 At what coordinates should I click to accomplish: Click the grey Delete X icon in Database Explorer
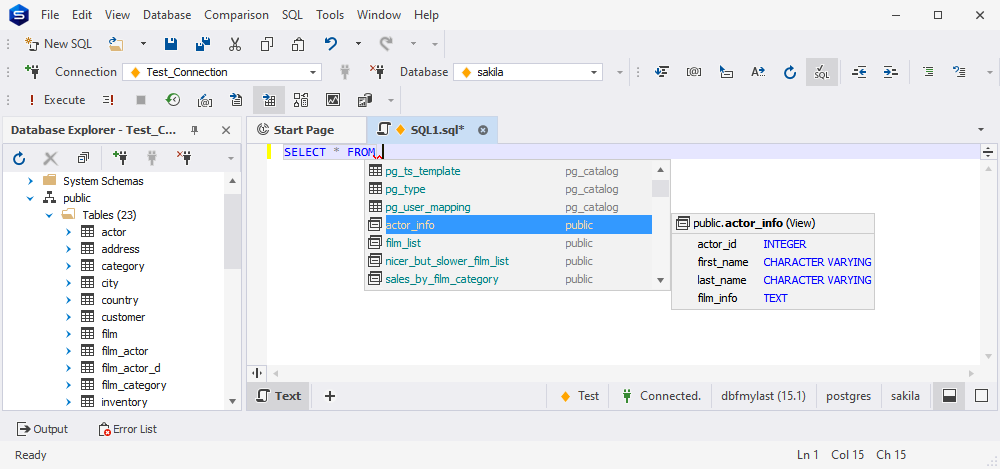click(50, 158)
